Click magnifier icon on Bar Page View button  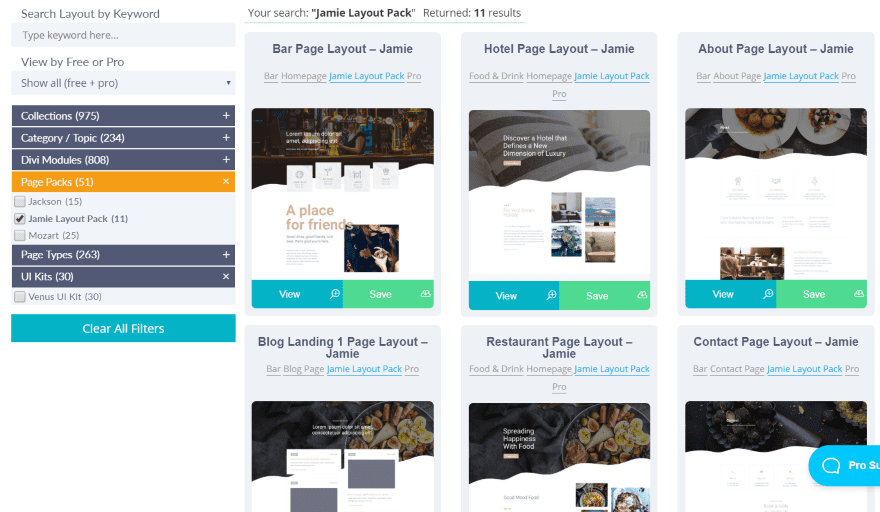pyautogui.click(x=334, y=294)
